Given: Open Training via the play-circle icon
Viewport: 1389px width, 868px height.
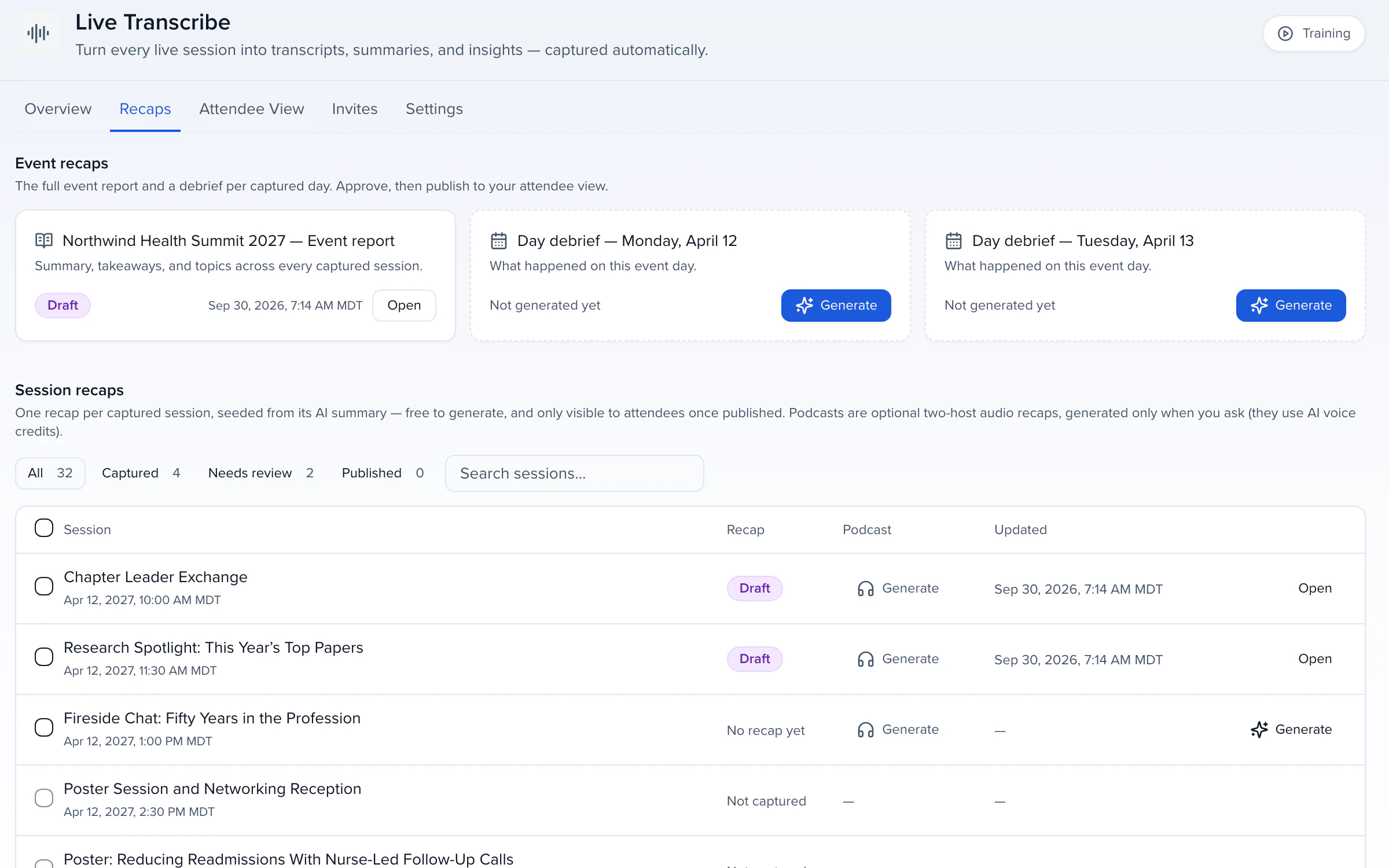Looking at the screenshot, I should click(x=1285, y=34).
